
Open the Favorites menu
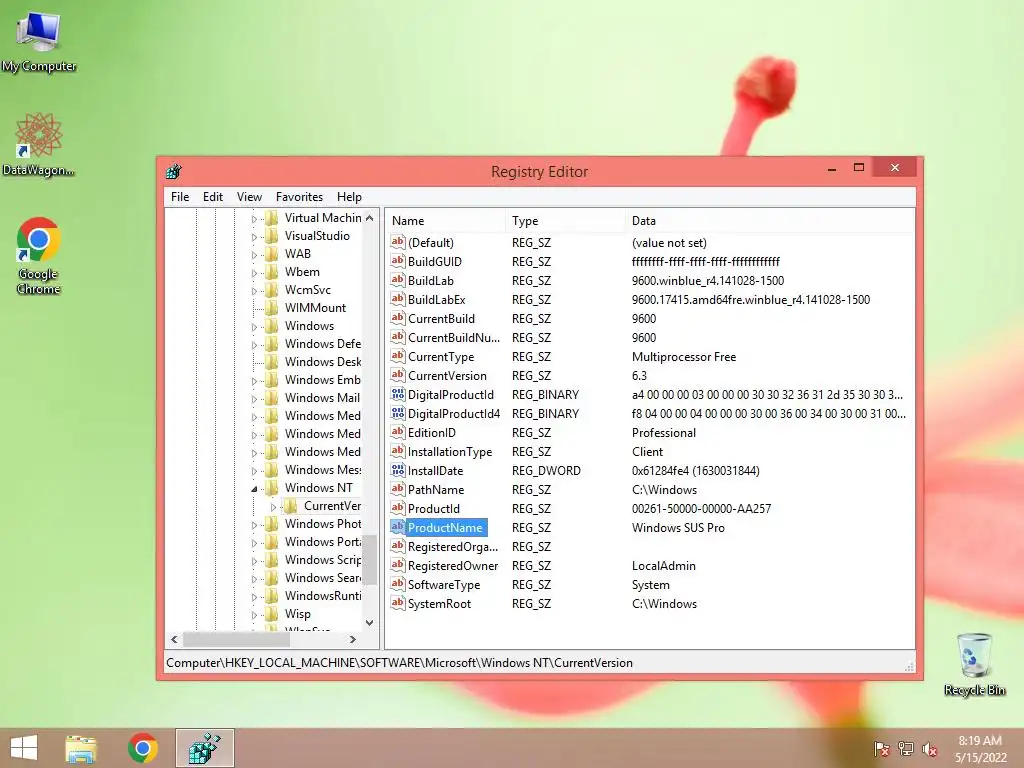tap(299, 197)
